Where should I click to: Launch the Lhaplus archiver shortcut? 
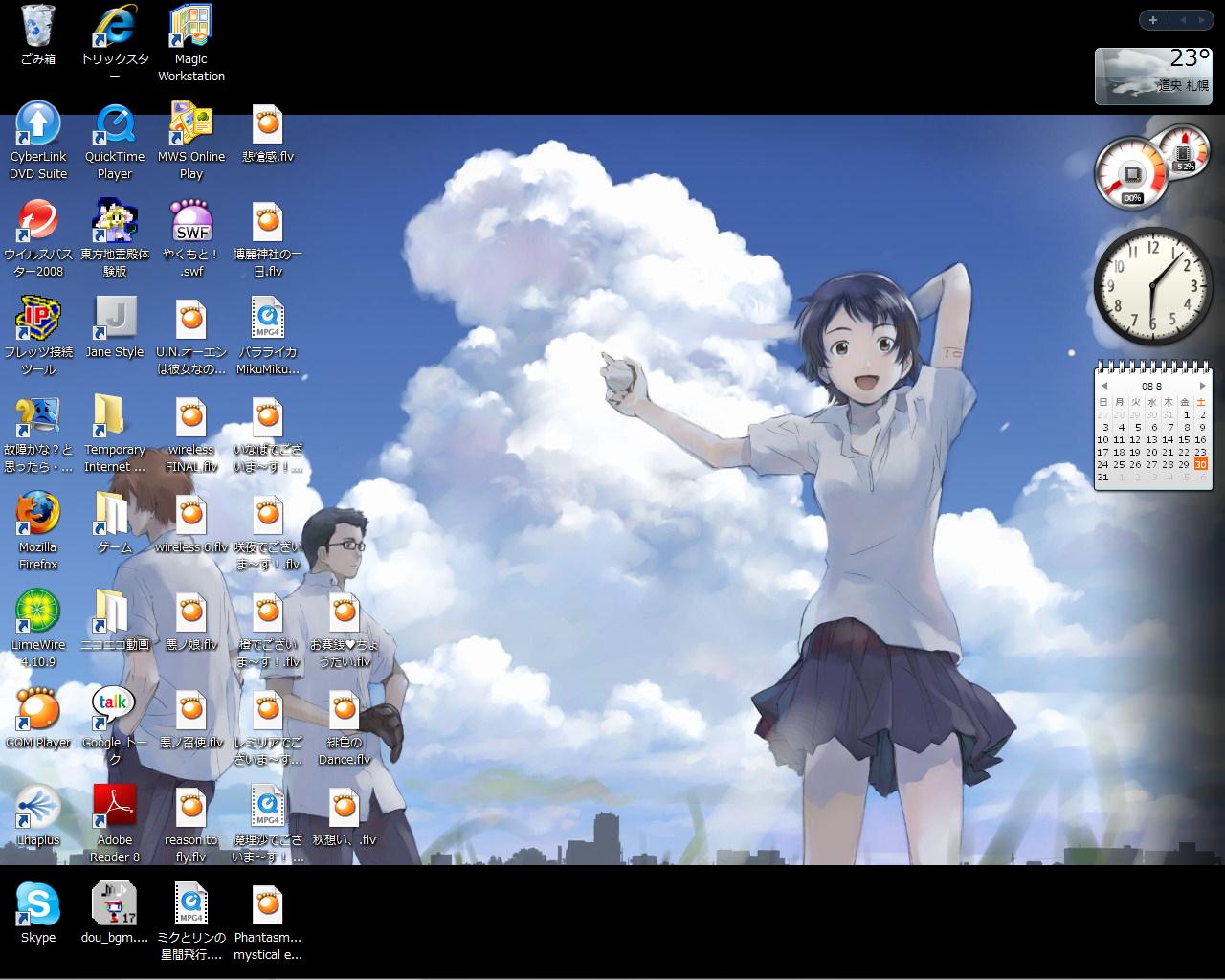(x=38, y=815)
